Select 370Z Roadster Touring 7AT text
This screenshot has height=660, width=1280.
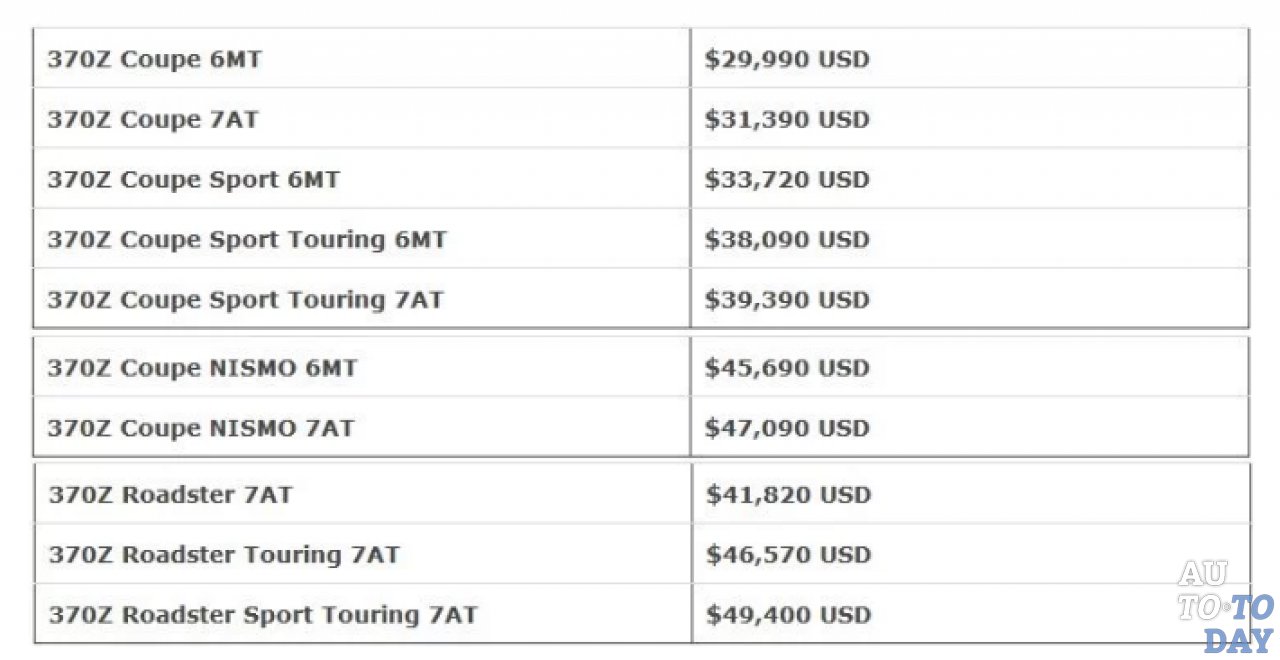pyautogui.click(x=223, y=555)
